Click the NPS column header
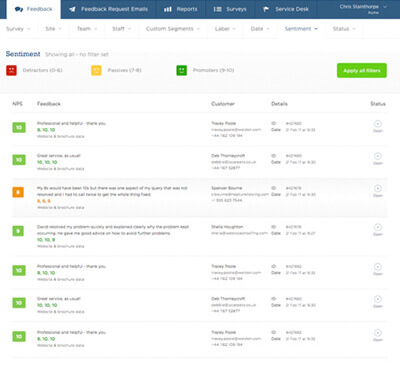Screen dimensions: 400x368 (17, 104)
